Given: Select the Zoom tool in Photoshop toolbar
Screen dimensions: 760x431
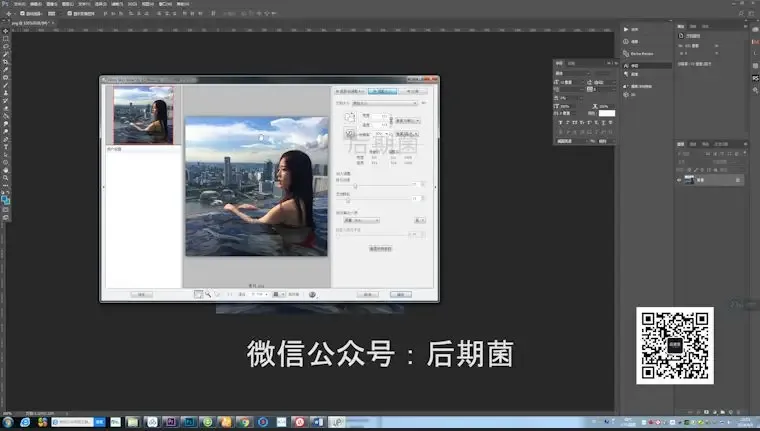Looking at the screenshot, I should (x=7, y=178).
